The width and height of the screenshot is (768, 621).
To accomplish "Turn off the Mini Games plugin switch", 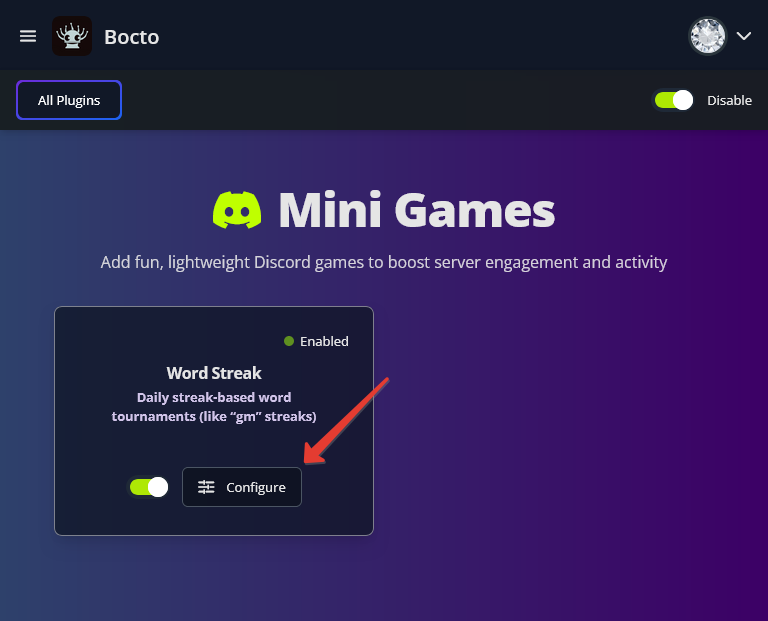I will click(x=673, y=100).
